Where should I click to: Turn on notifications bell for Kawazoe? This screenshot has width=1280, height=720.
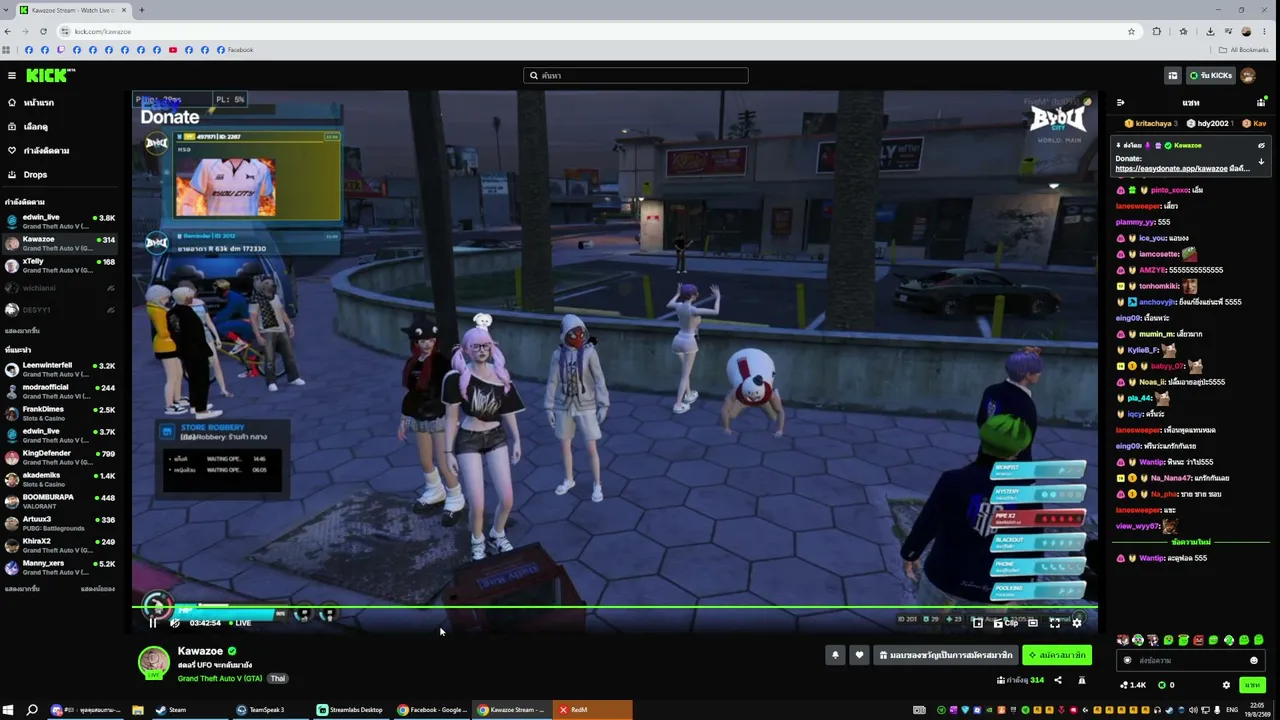point(835,655)
